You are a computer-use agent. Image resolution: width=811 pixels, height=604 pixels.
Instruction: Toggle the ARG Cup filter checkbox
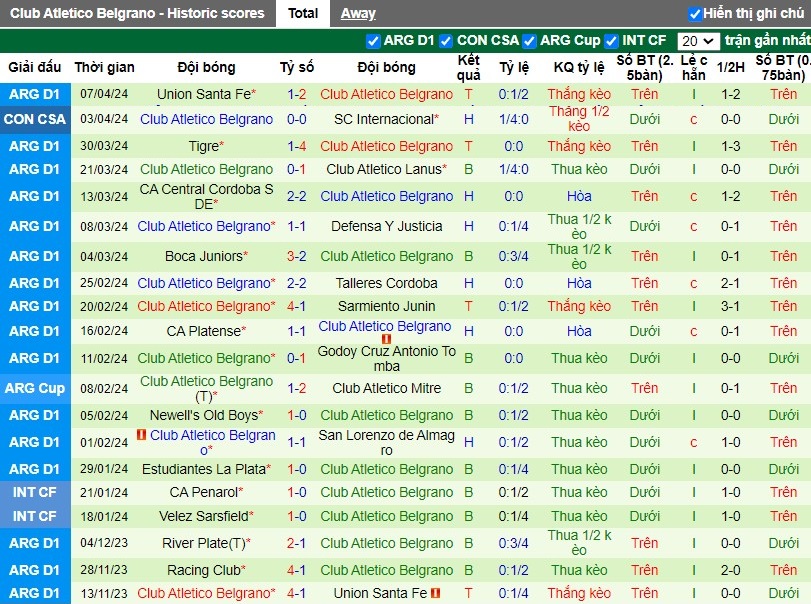coord(529,41)
